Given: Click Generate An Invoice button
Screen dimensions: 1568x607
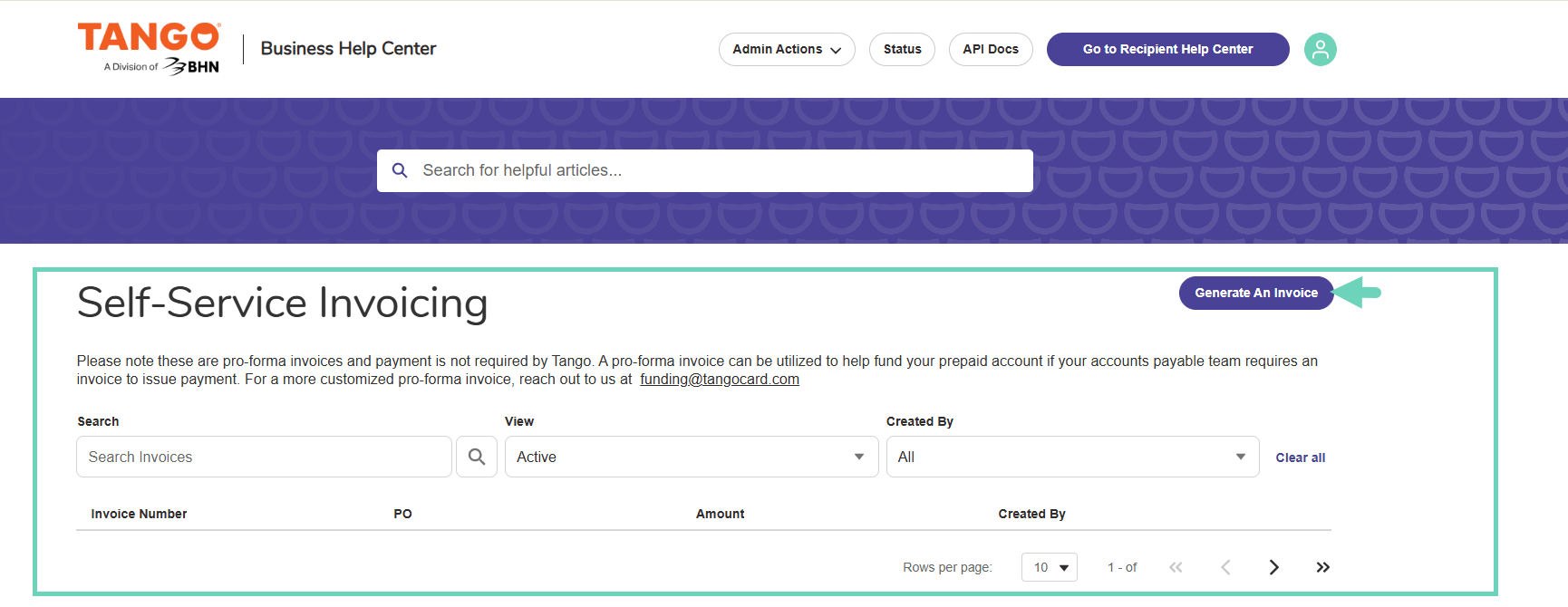Looking at the screenshot, I should (x=1256, y=293).
